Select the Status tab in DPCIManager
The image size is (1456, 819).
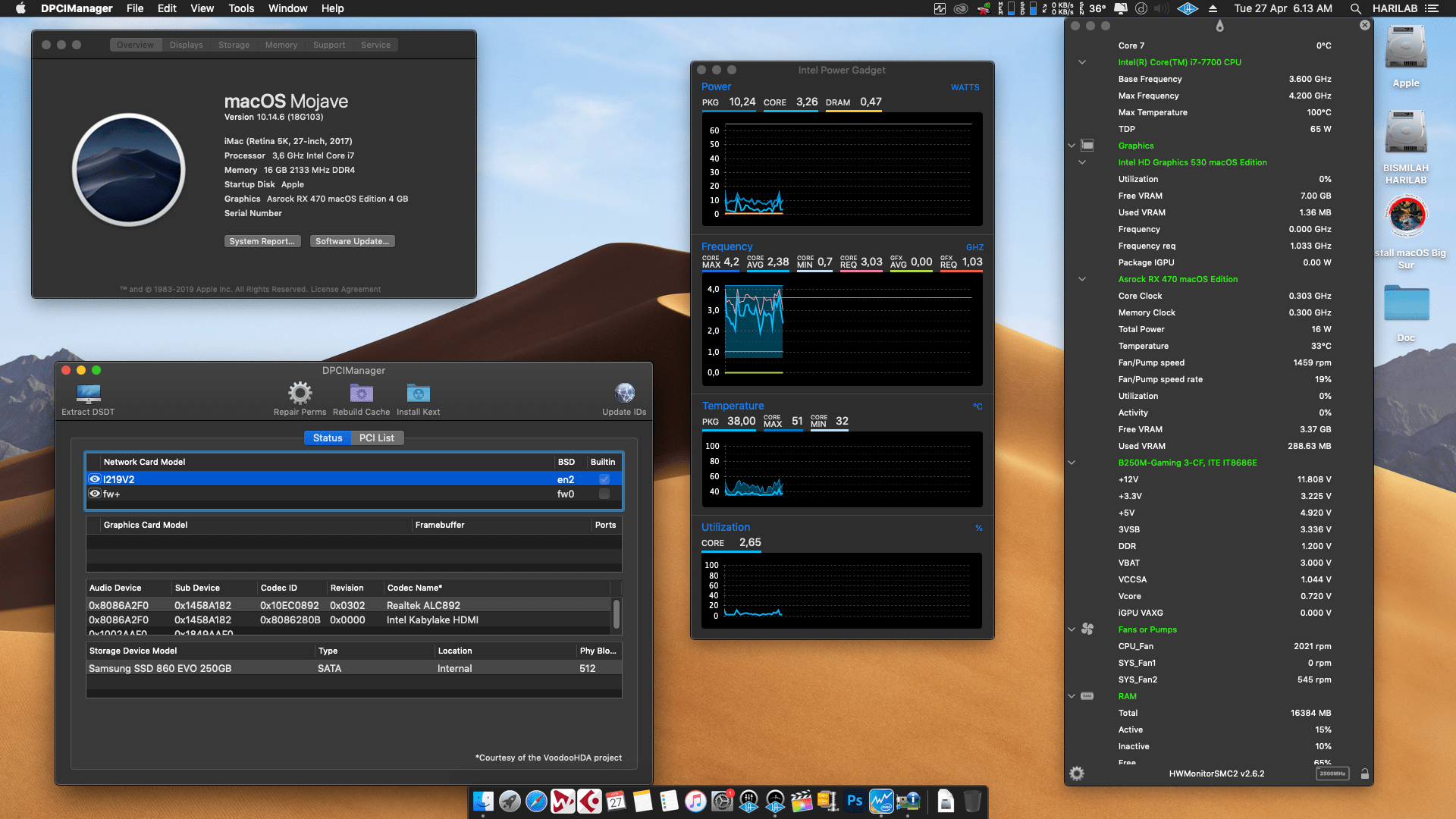point(328,438)
